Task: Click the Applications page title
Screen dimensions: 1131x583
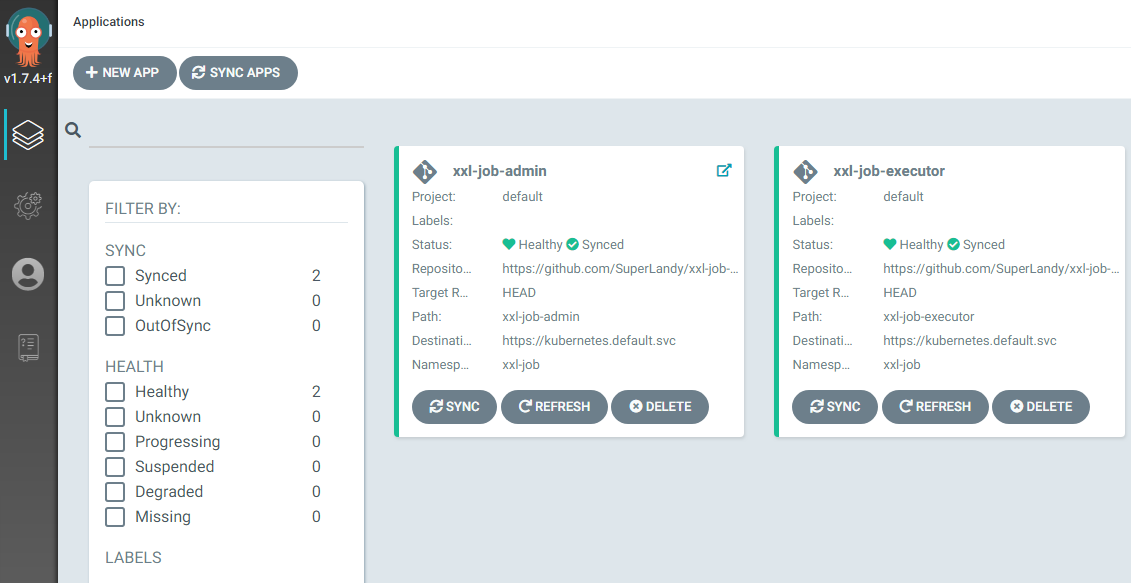Action: tap(109, 22)
